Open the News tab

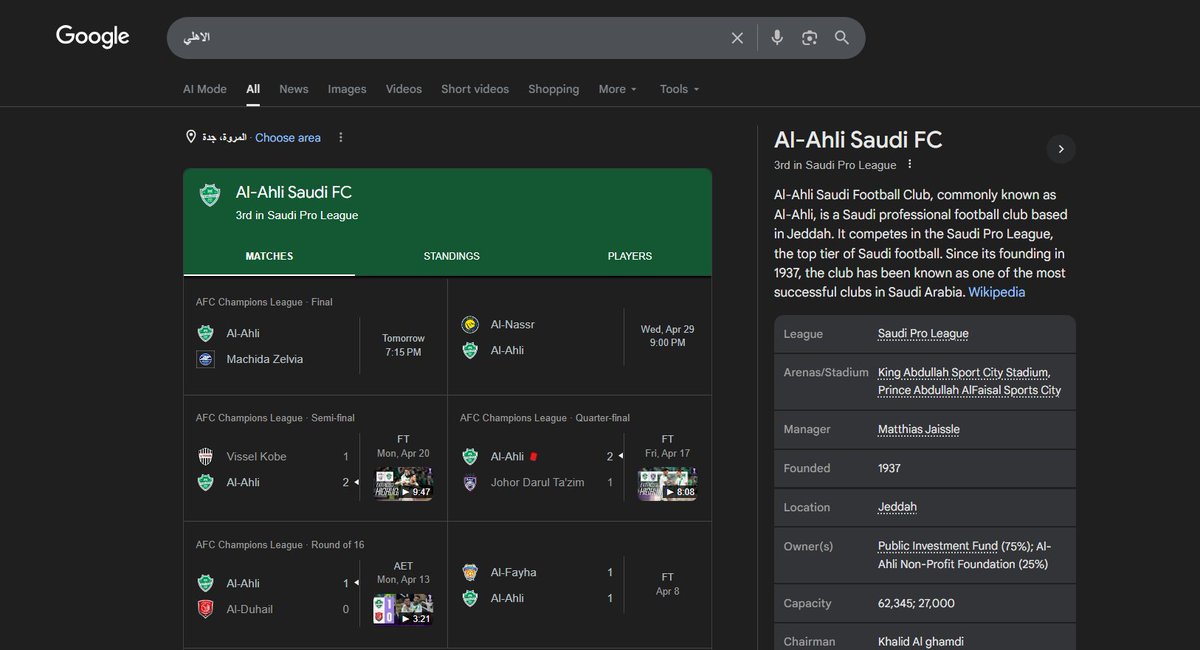[294, 89]
